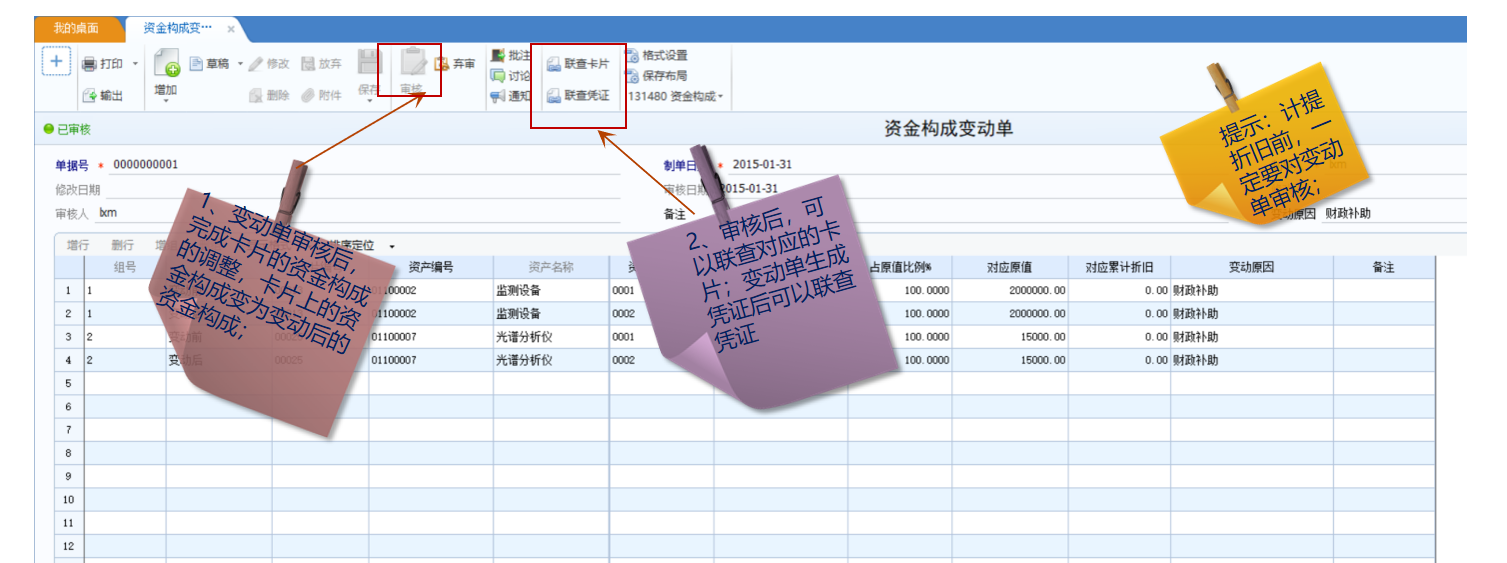Click the 对应原值 column header
Viewport: 1507px width, 563px height.
(1009, 267)
